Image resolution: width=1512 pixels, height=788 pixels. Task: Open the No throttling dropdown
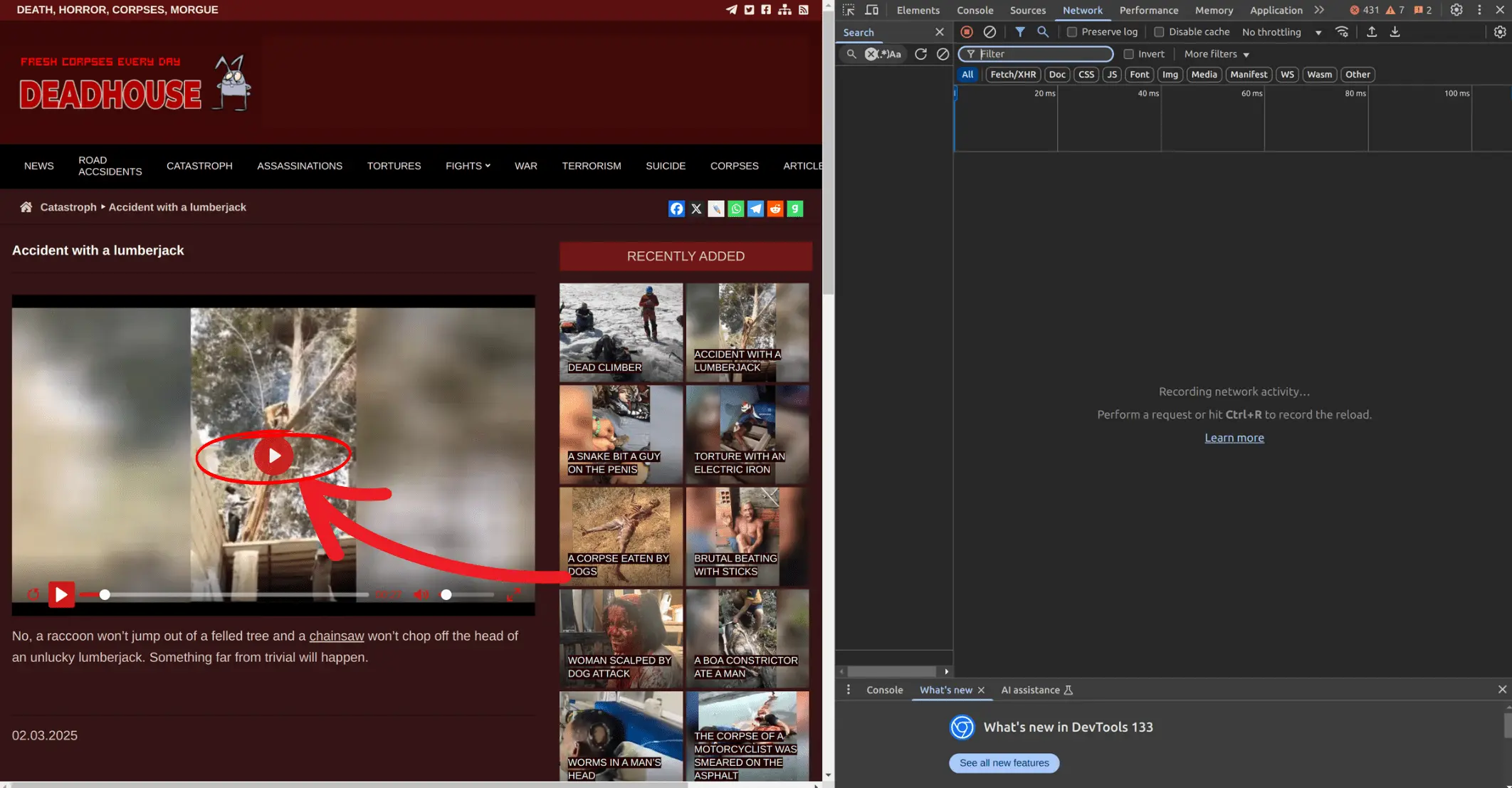1282,32
